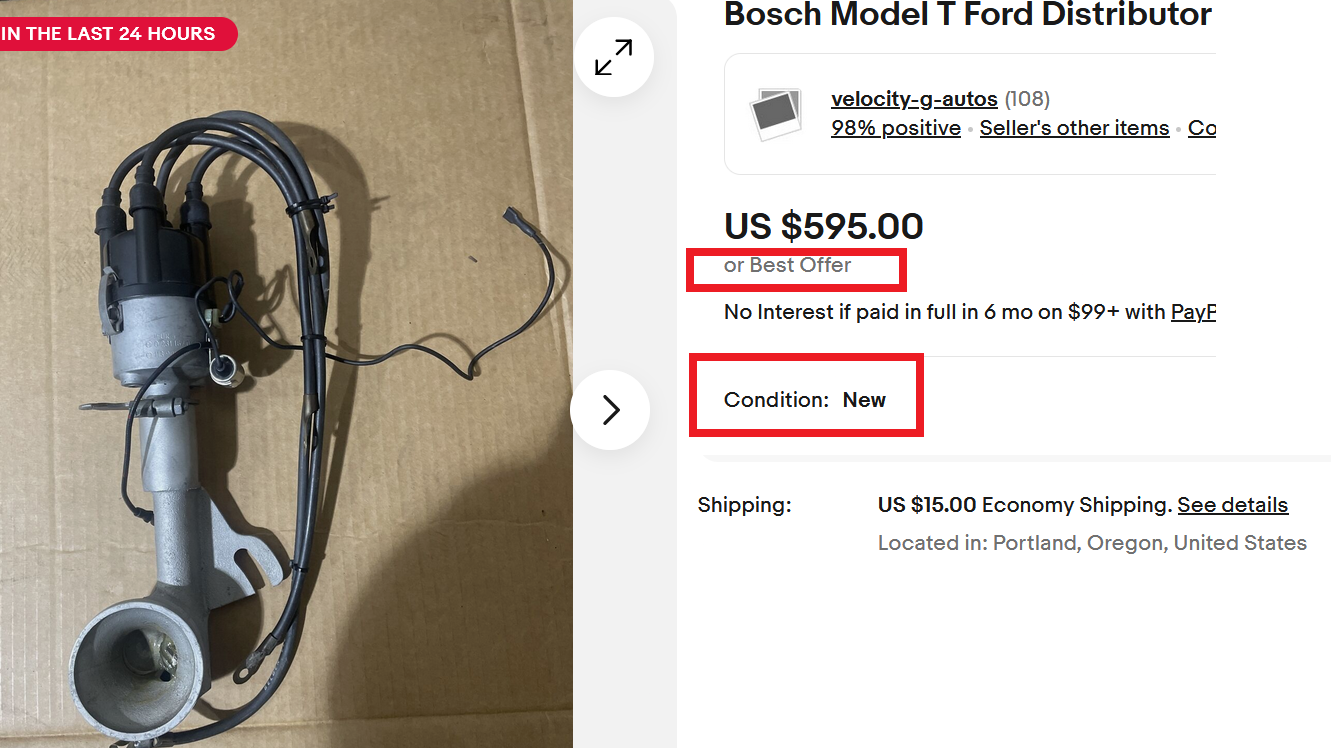
Task: Click the truncated link after Seller's other items
Action: click(x=1202, y=128)
